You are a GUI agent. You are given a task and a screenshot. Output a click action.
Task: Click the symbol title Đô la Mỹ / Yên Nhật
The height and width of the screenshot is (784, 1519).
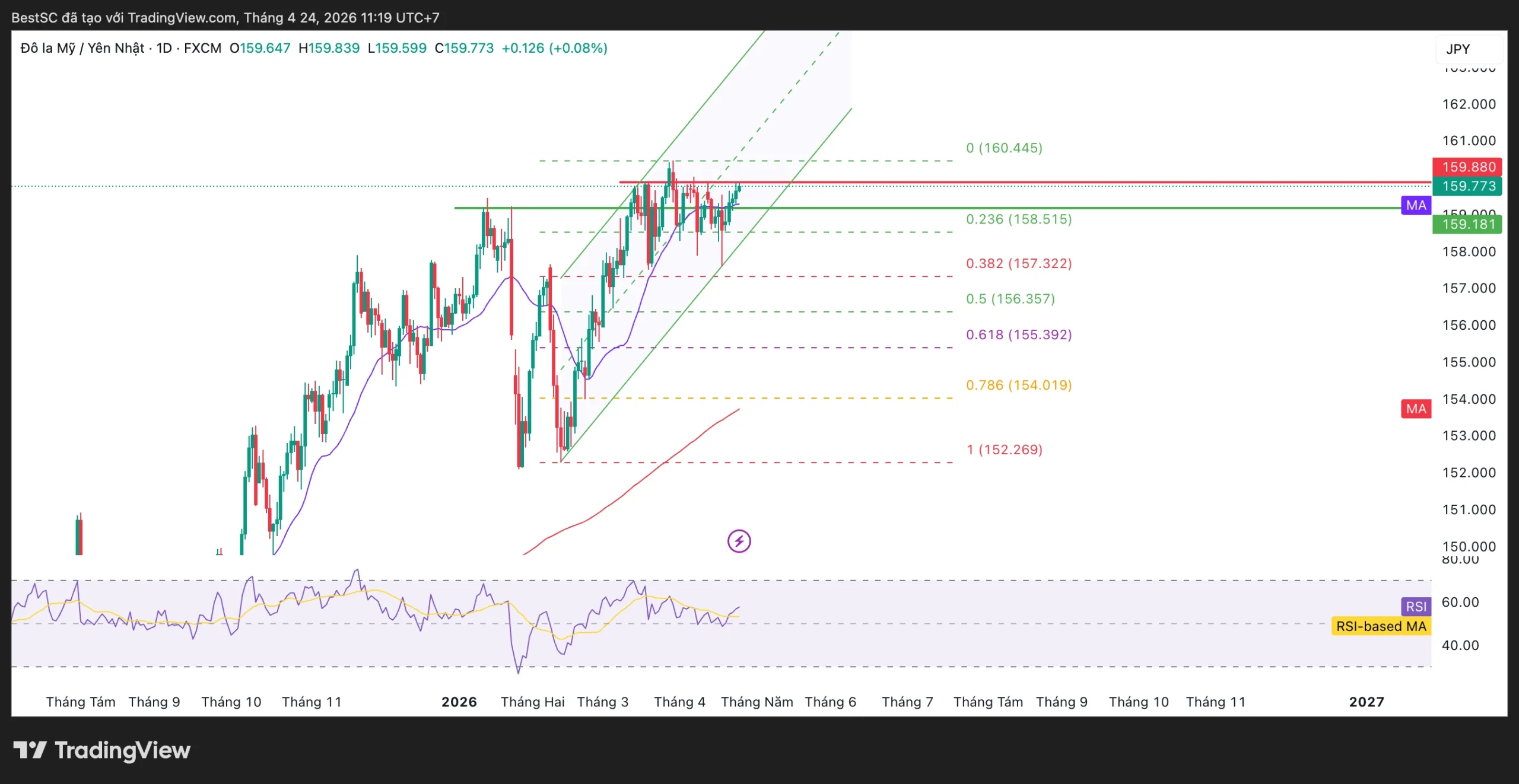pyautogui.click(x=82, y=48)
